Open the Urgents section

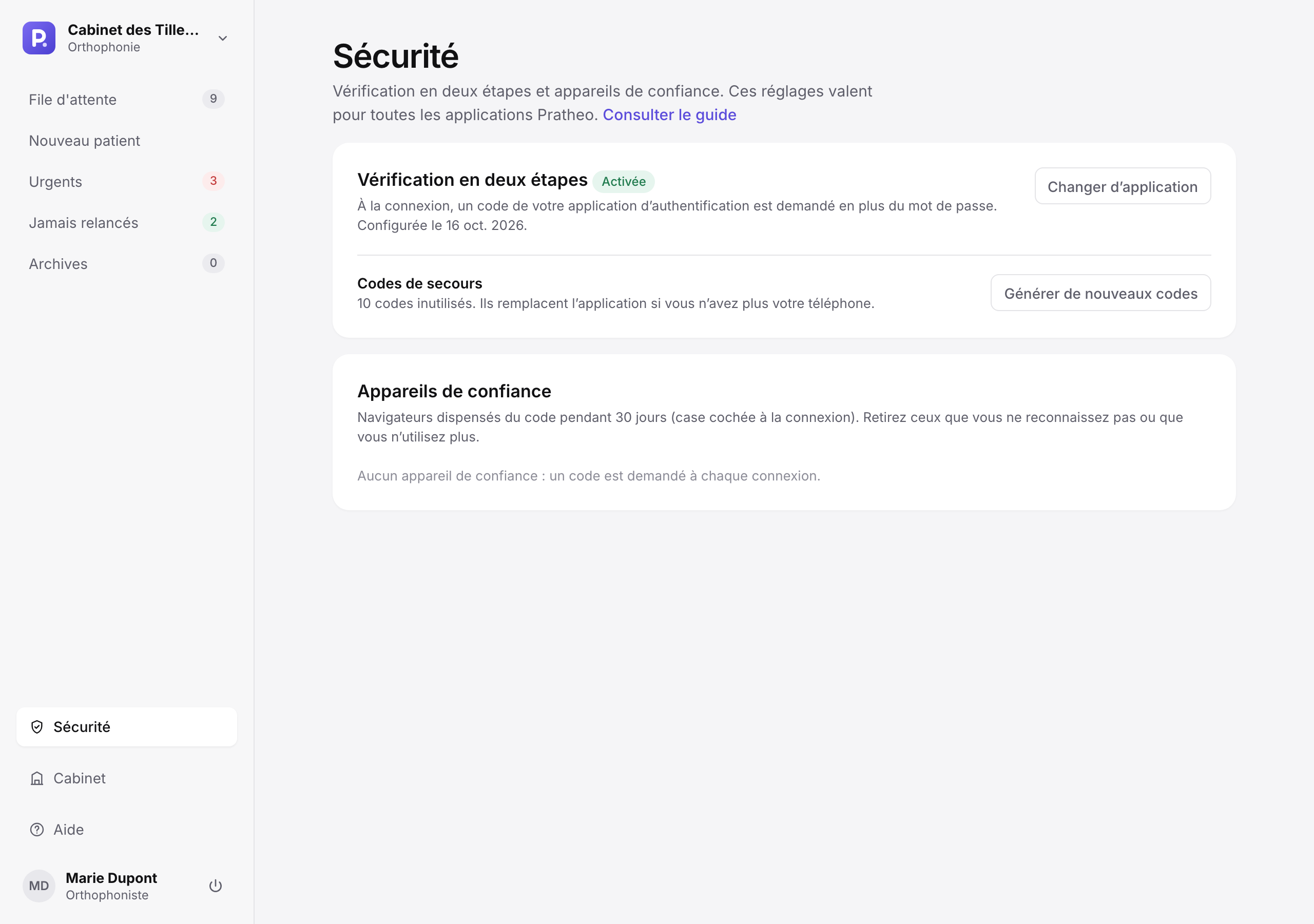point(126,182)
